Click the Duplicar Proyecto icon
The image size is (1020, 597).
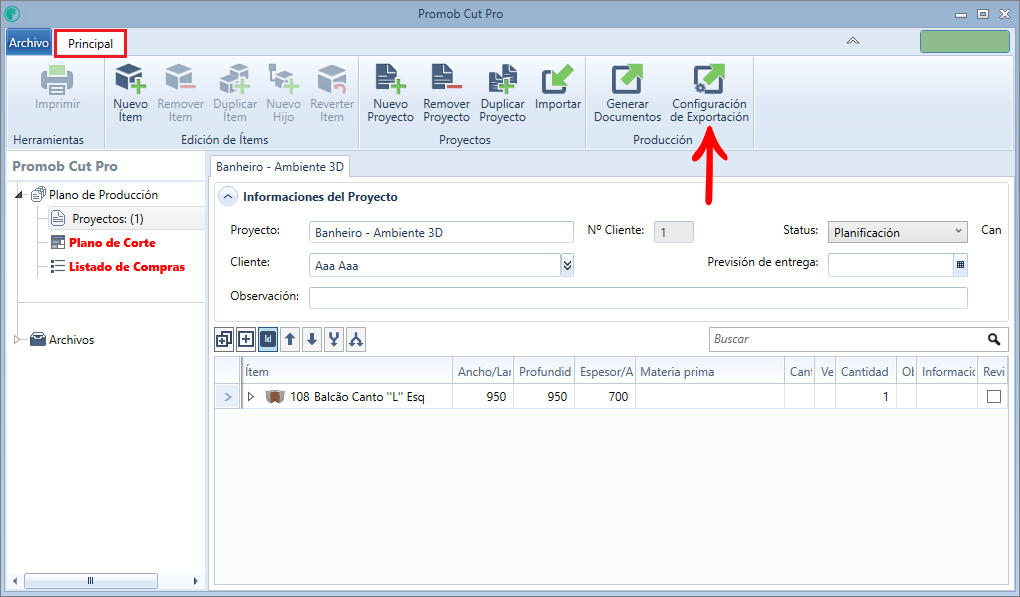point(503,80)
